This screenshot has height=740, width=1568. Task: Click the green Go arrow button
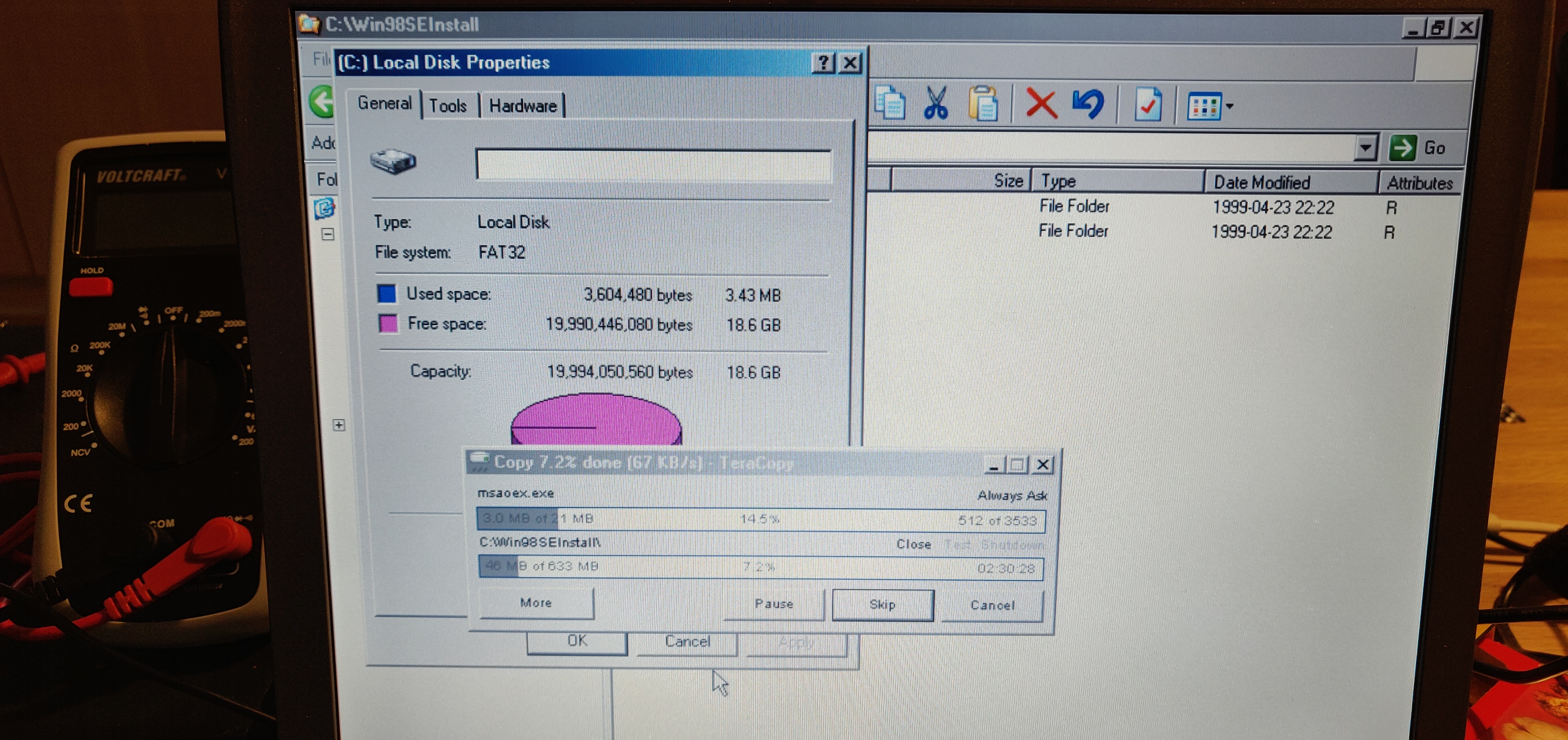pyautogui.click(x=1402, y=148)
